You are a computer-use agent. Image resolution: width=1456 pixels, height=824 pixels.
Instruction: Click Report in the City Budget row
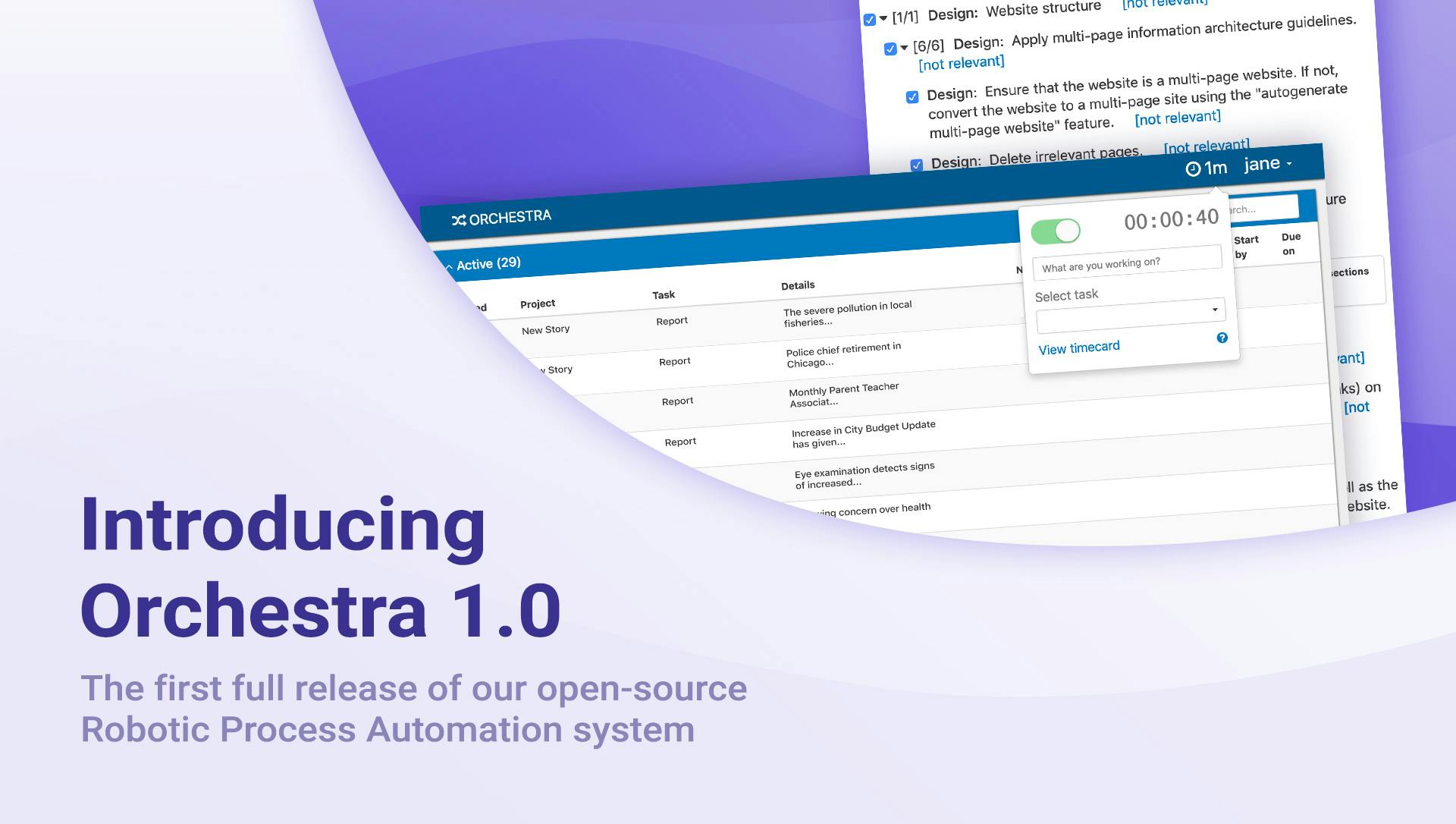coord(680,442)
